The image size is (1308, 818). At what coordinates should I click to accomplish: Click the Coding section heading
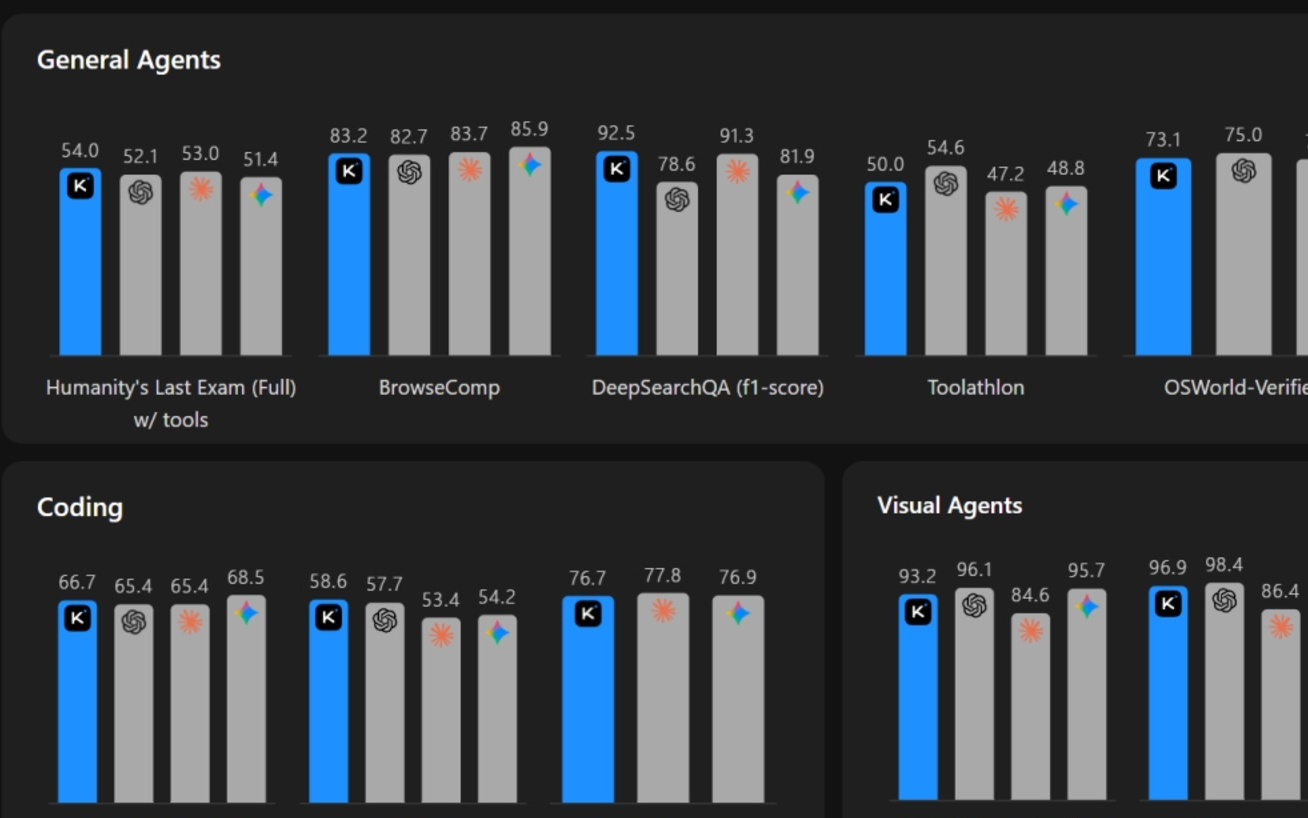80,507
